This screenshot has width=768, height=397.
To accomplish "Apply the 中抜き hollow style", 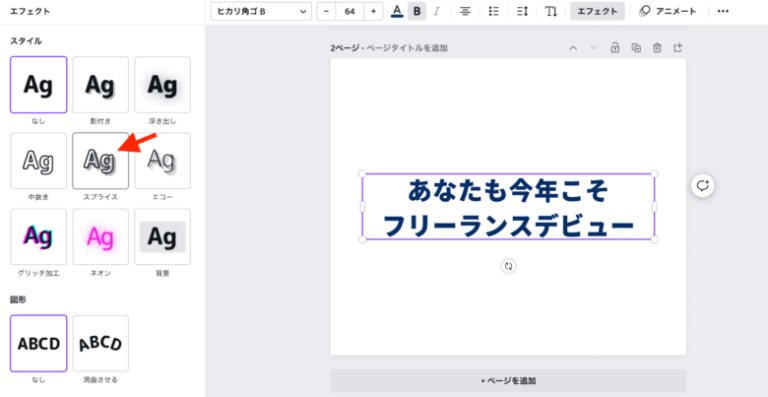I will 38,161.
